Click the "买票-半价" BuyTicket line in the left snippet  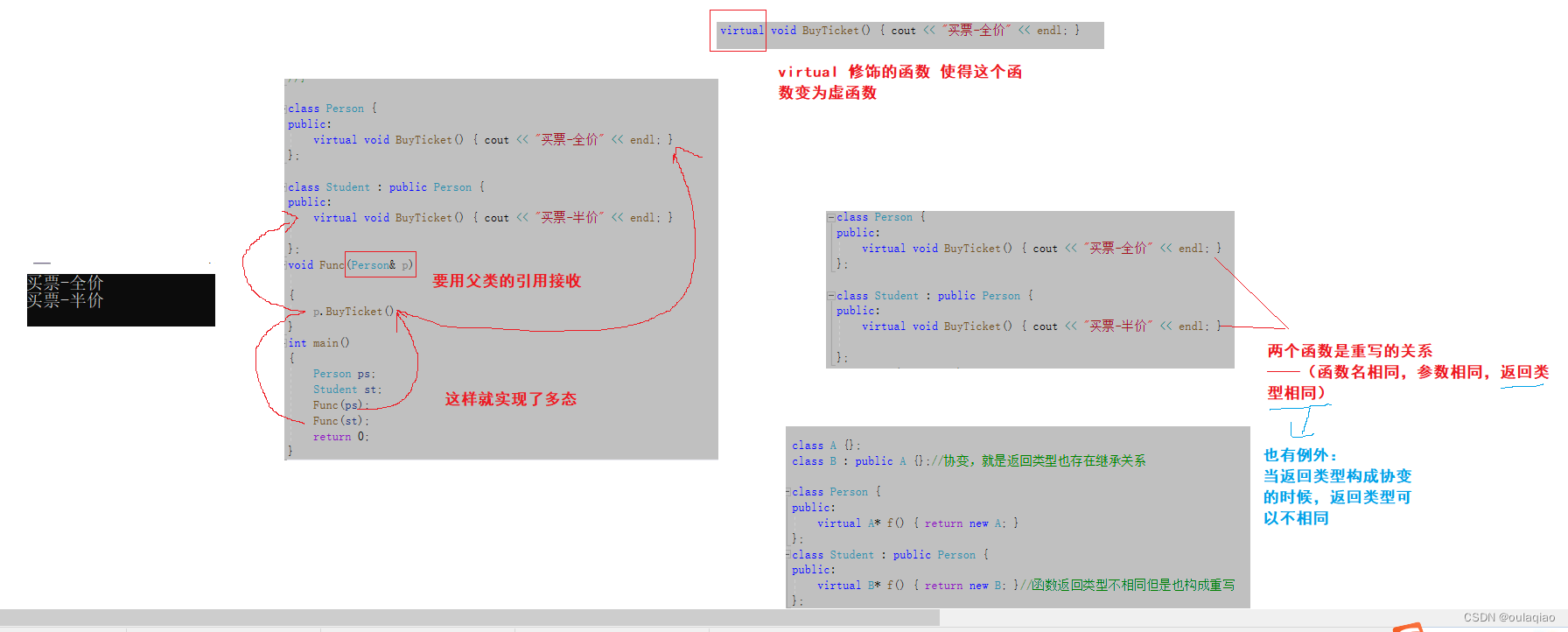coord(493,218)
